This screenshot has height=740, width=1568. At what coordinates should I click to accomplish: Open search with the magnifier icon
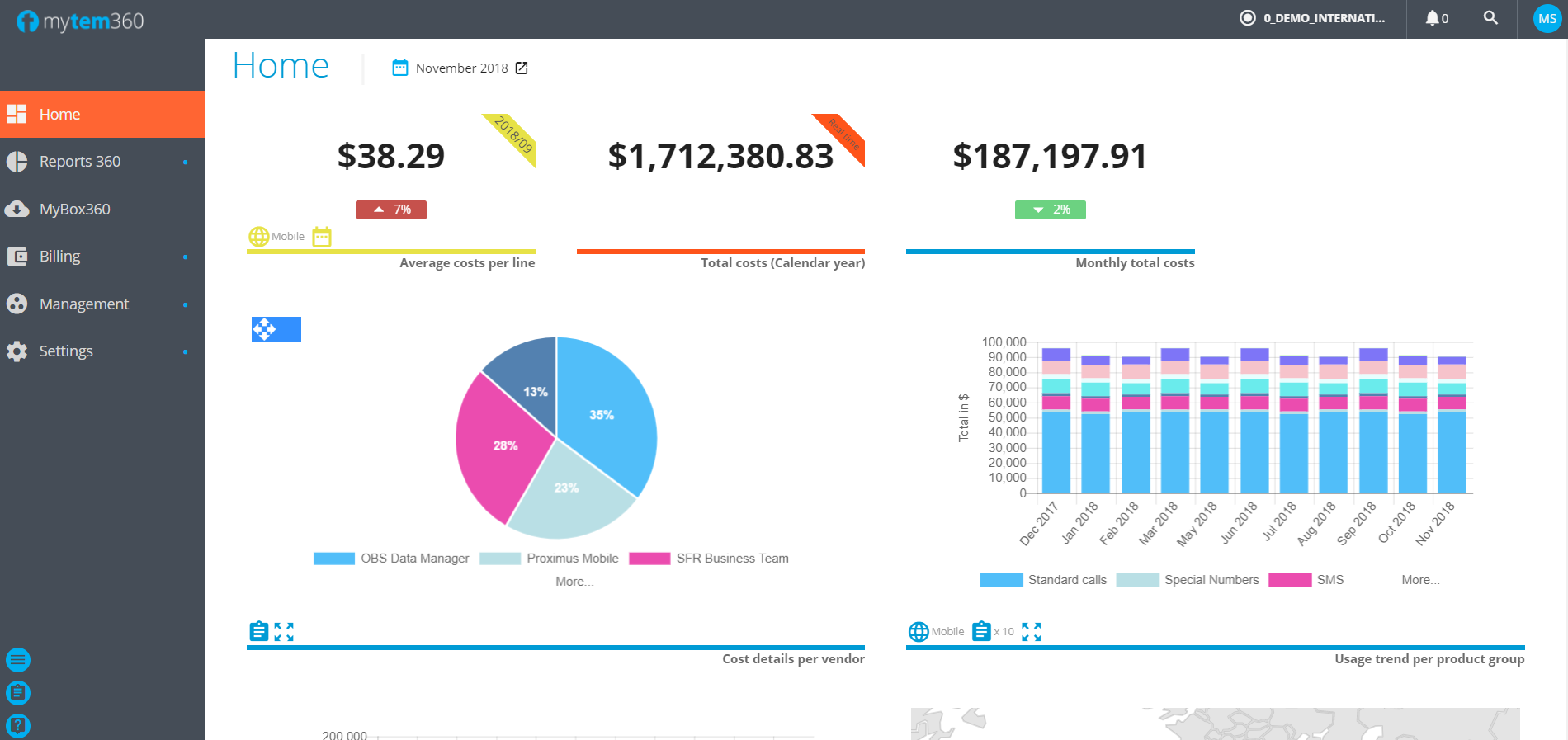[1490, 18]
